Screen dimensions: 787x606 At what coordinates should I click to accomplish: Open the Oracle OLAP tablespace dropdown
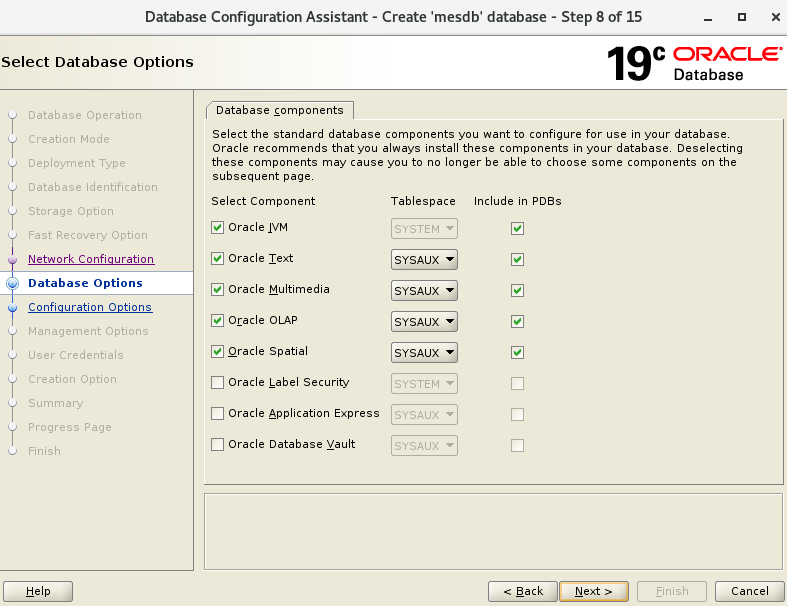pos(424,322)
